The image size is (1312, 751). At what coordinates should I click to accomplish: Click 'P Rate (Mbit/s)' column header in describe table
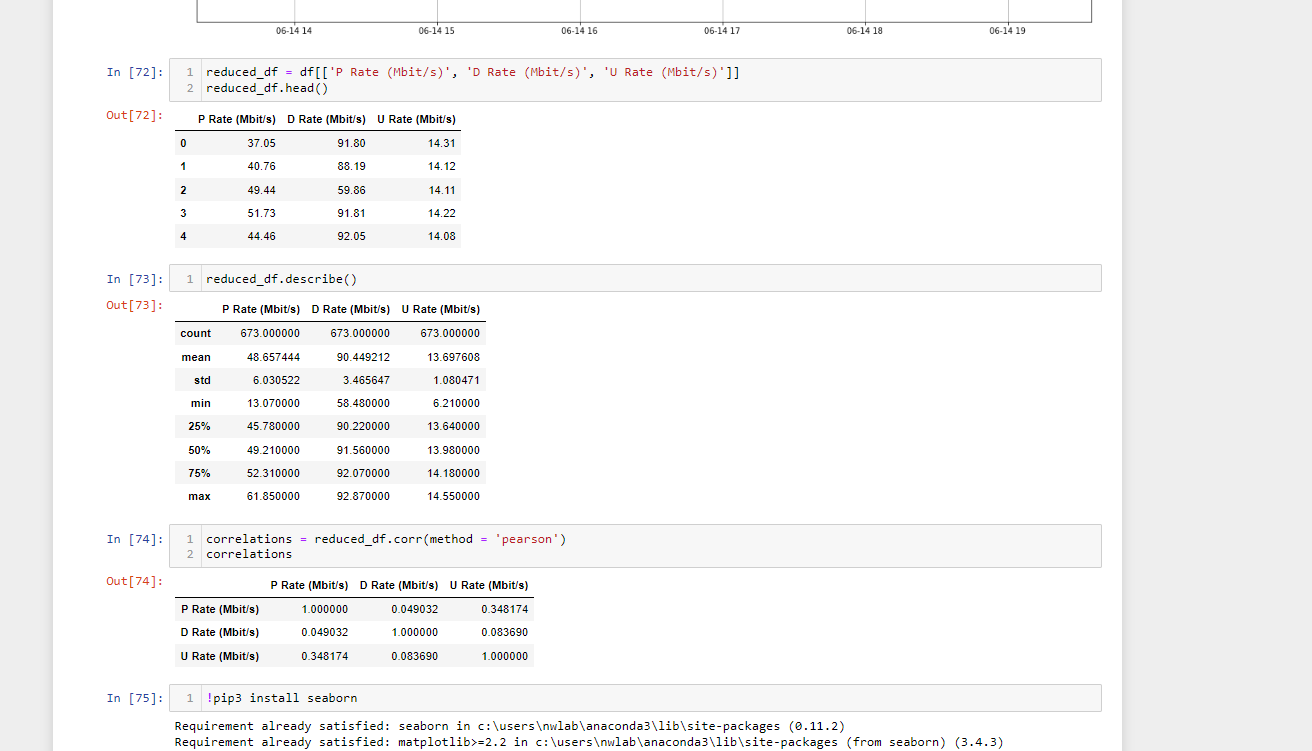tap(261, 309)
